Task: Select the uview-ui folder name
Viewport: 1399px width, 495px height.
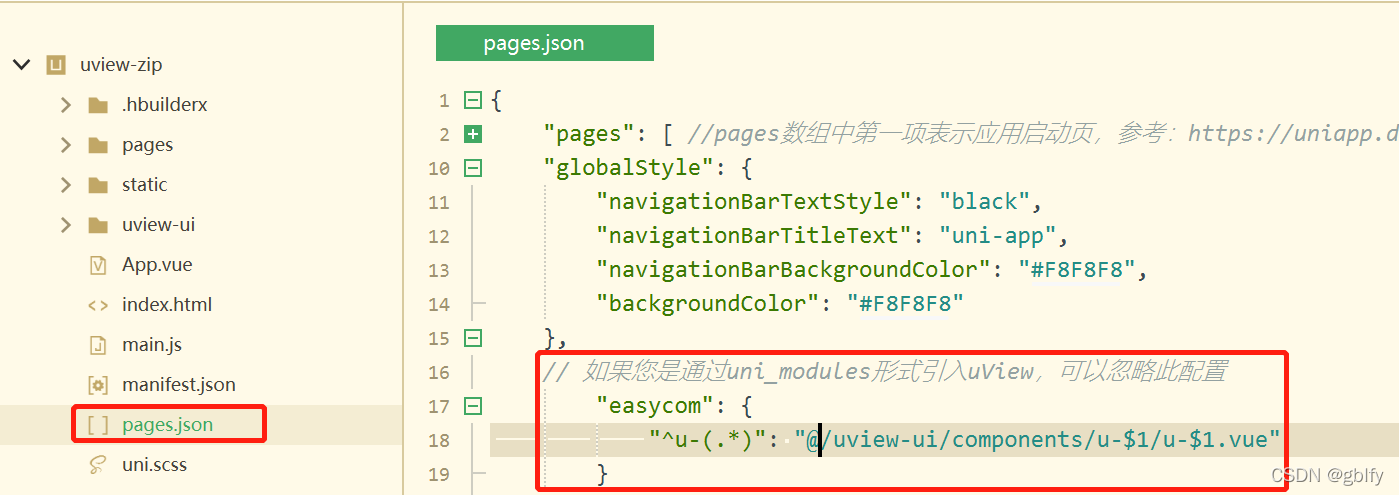Action: 159,225
